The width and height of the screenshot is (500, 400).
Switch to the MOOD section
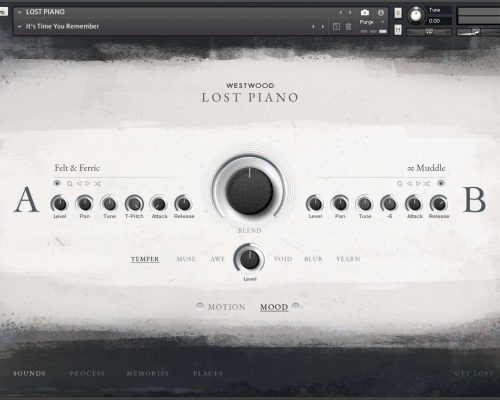pyautogui.click(x=274, y=307)
